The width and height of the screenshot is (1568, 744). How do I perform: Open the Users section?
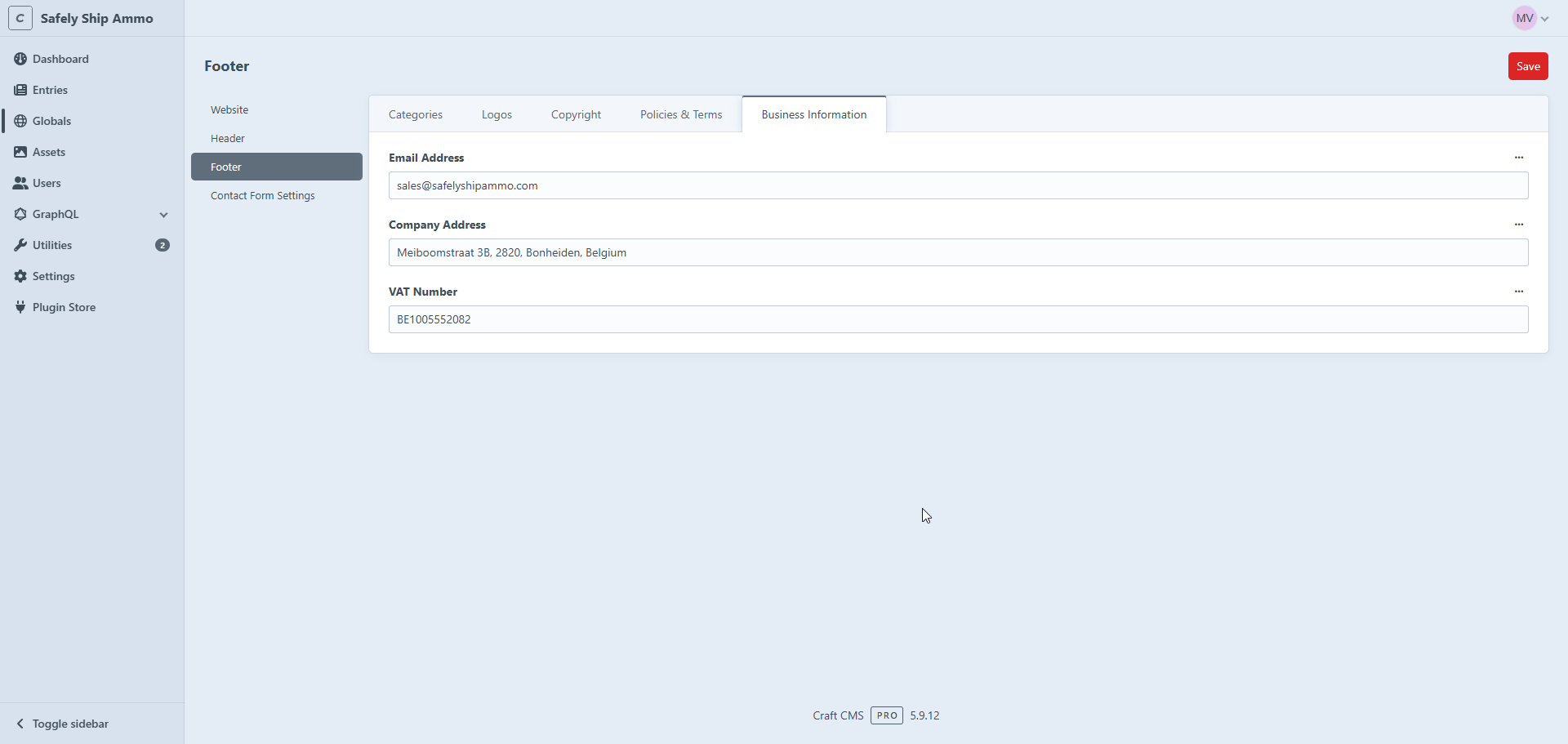pos(47,183)
